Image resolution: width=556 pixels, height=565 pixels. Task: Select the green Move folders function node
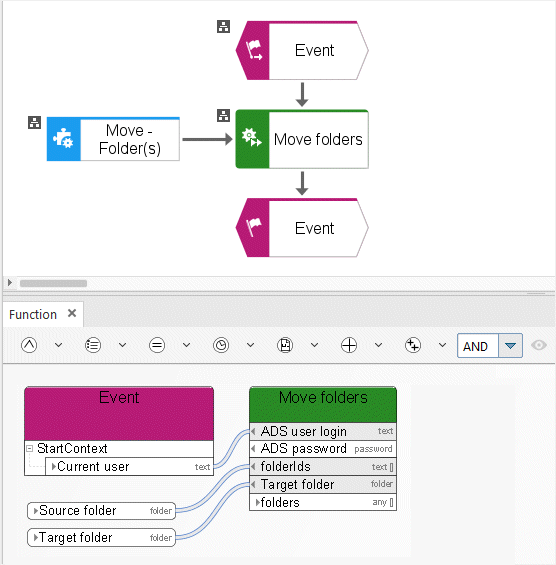click(302, 139)
